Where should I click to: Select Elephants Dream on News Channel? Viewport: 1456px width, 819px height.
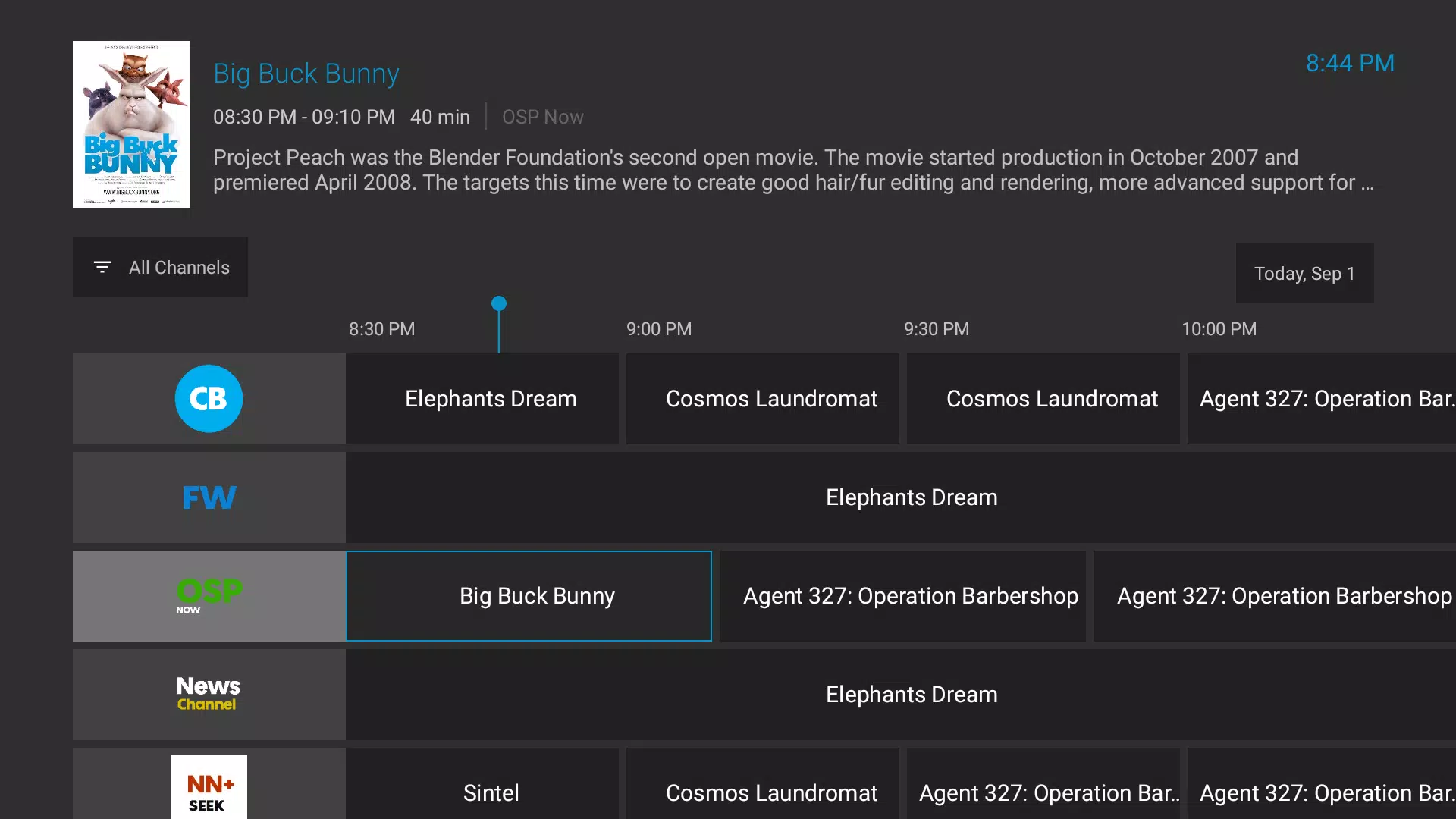[901, 695]
